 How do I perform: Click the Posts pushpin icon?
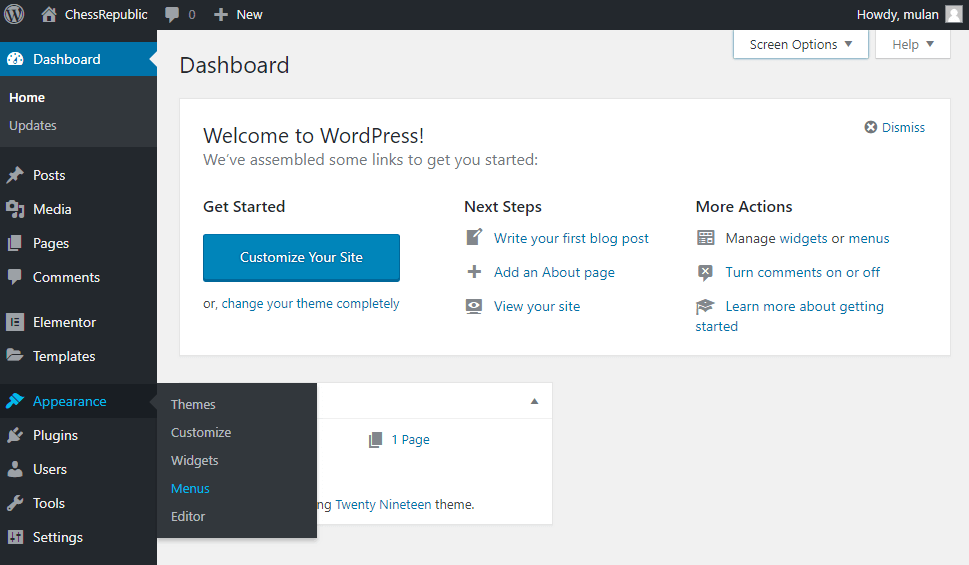point(15,176)
